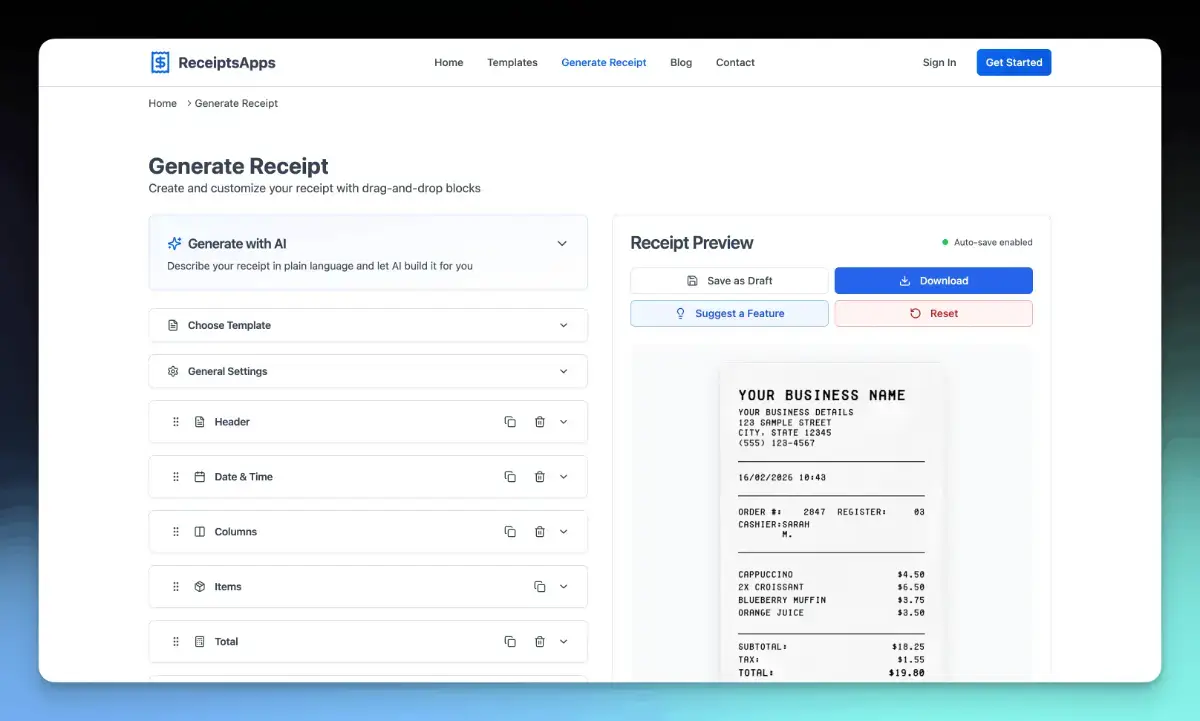Duplicate the Date & Time block

click(510, 477)
